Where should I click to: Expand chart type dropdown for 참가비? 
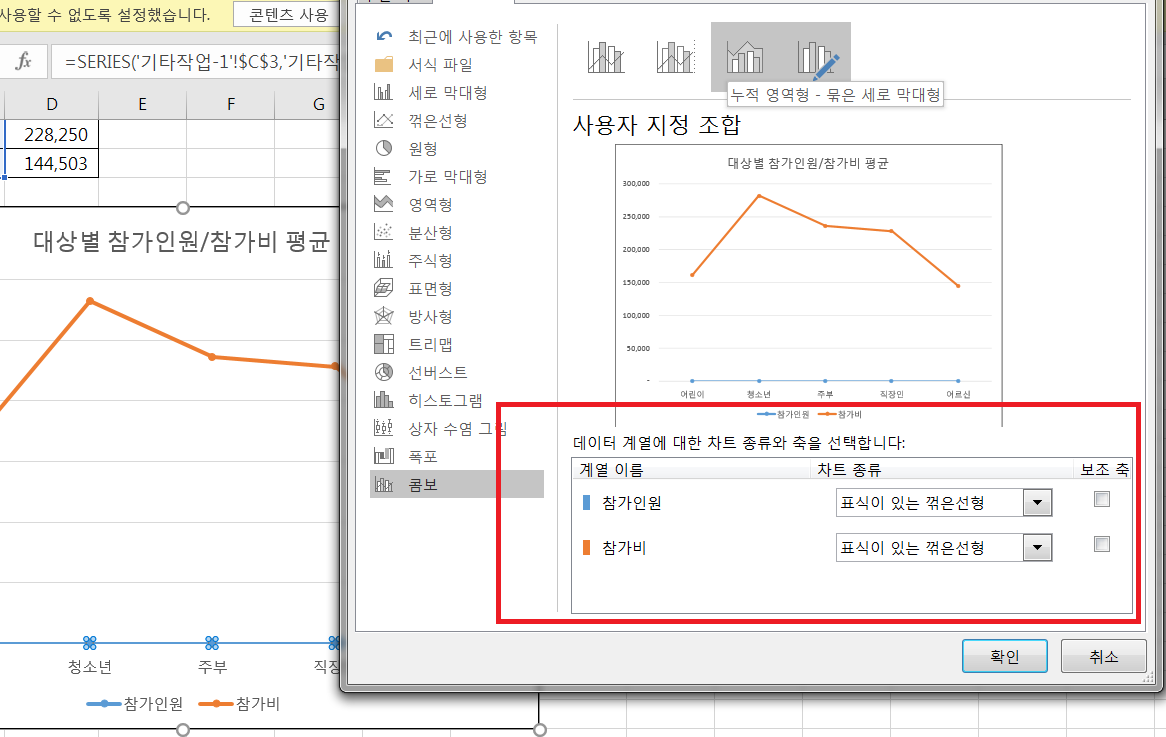pyautogui.click(x=1038, y=548)
